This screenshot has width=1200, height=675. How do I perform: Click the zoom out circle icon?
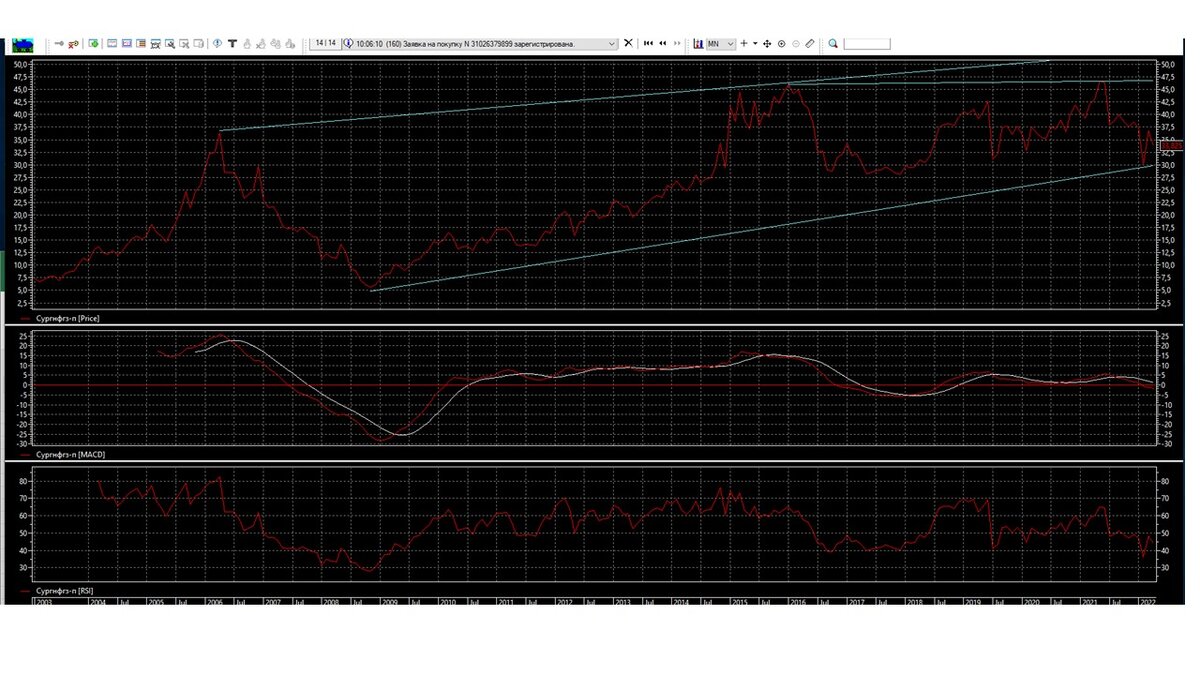tap(796, 44)
